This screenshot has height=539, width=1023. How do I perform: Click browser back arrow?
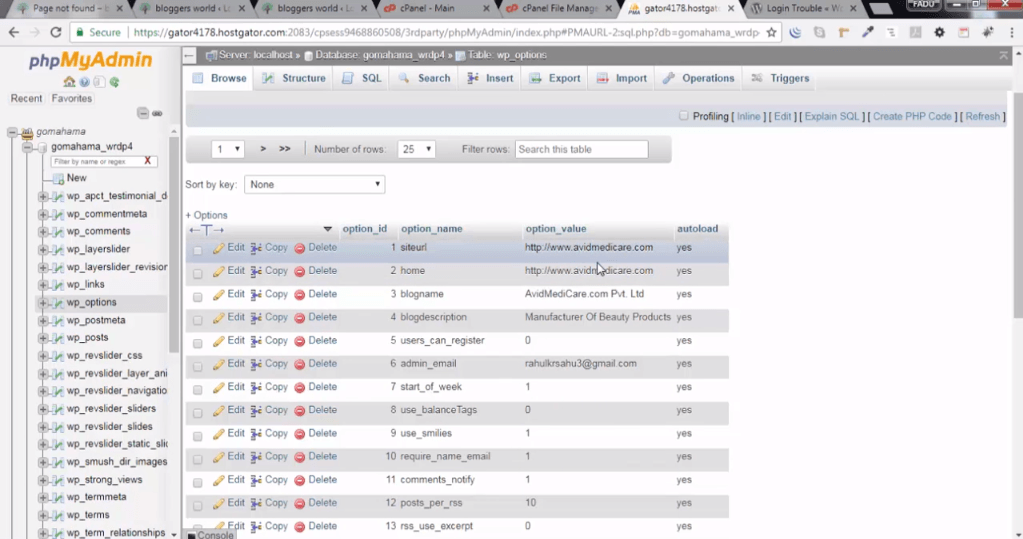[14, 32]
